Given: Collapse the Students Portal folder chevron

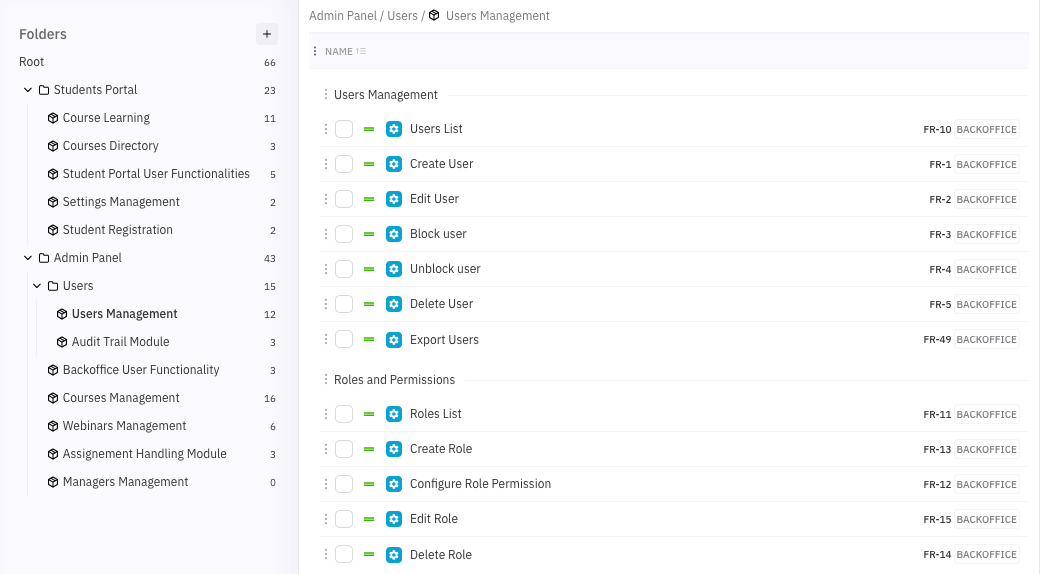Looking at the screenshot, I should tap(28, 90).
